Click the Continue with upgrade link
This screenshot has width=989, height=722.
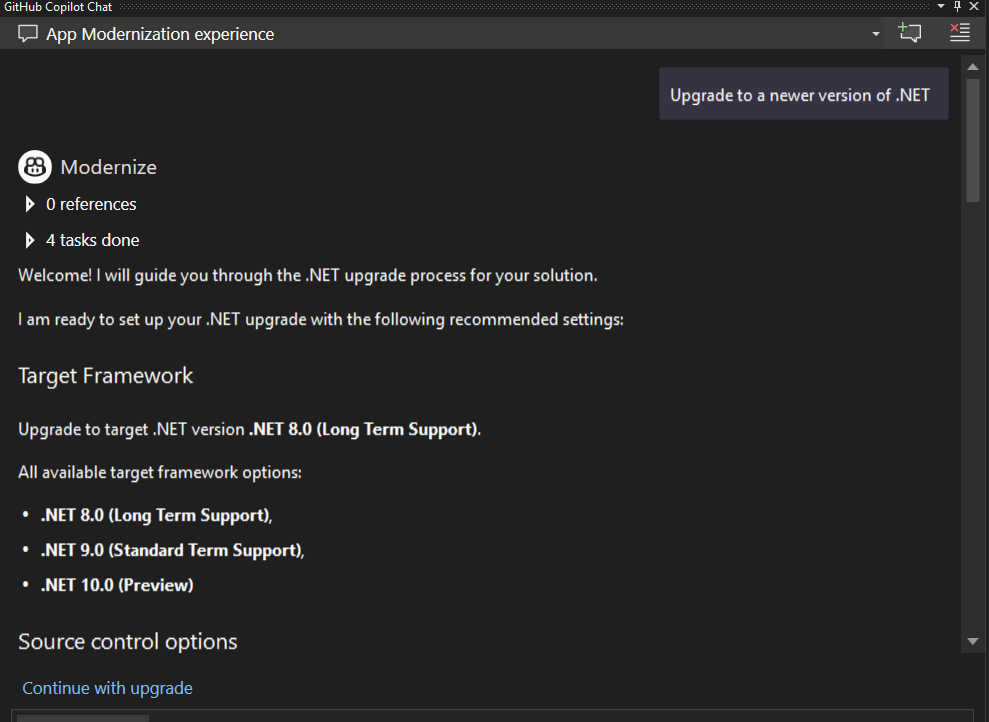click(x=107, y=688)
